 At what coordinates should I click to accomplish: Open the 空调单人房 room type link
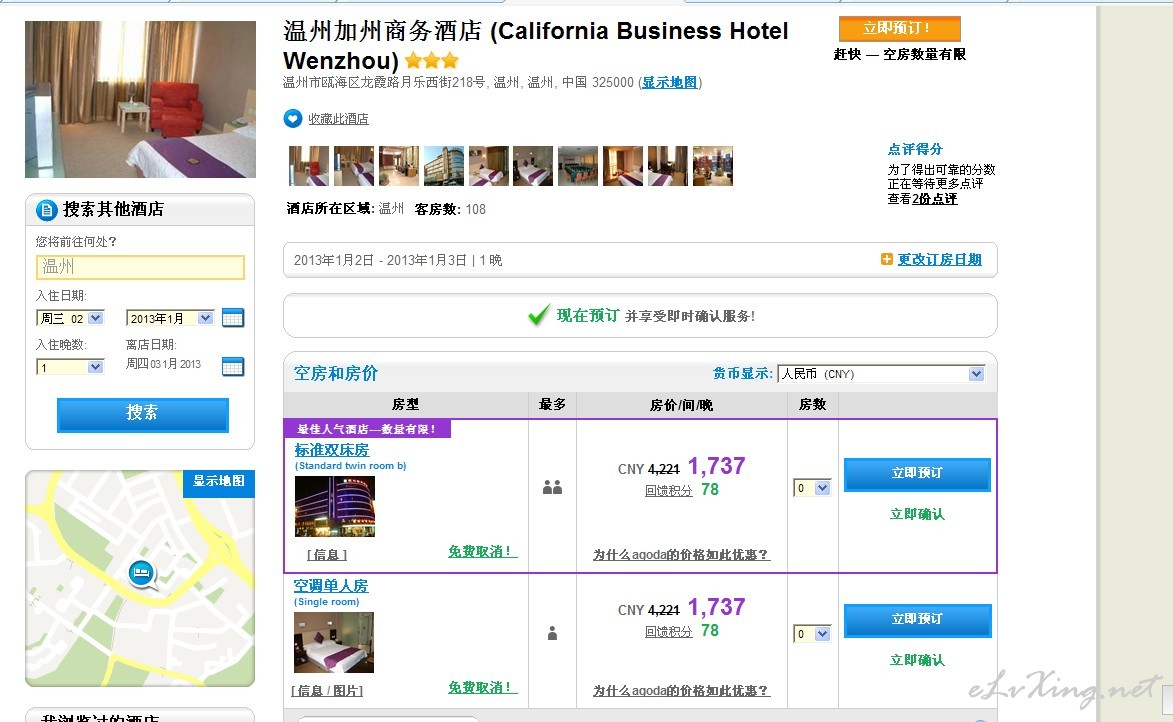tap(331, 586)
